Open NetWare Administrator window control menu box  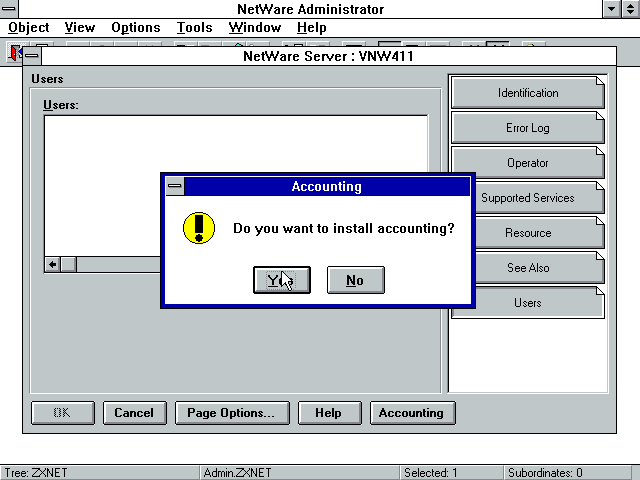(9, 9)
